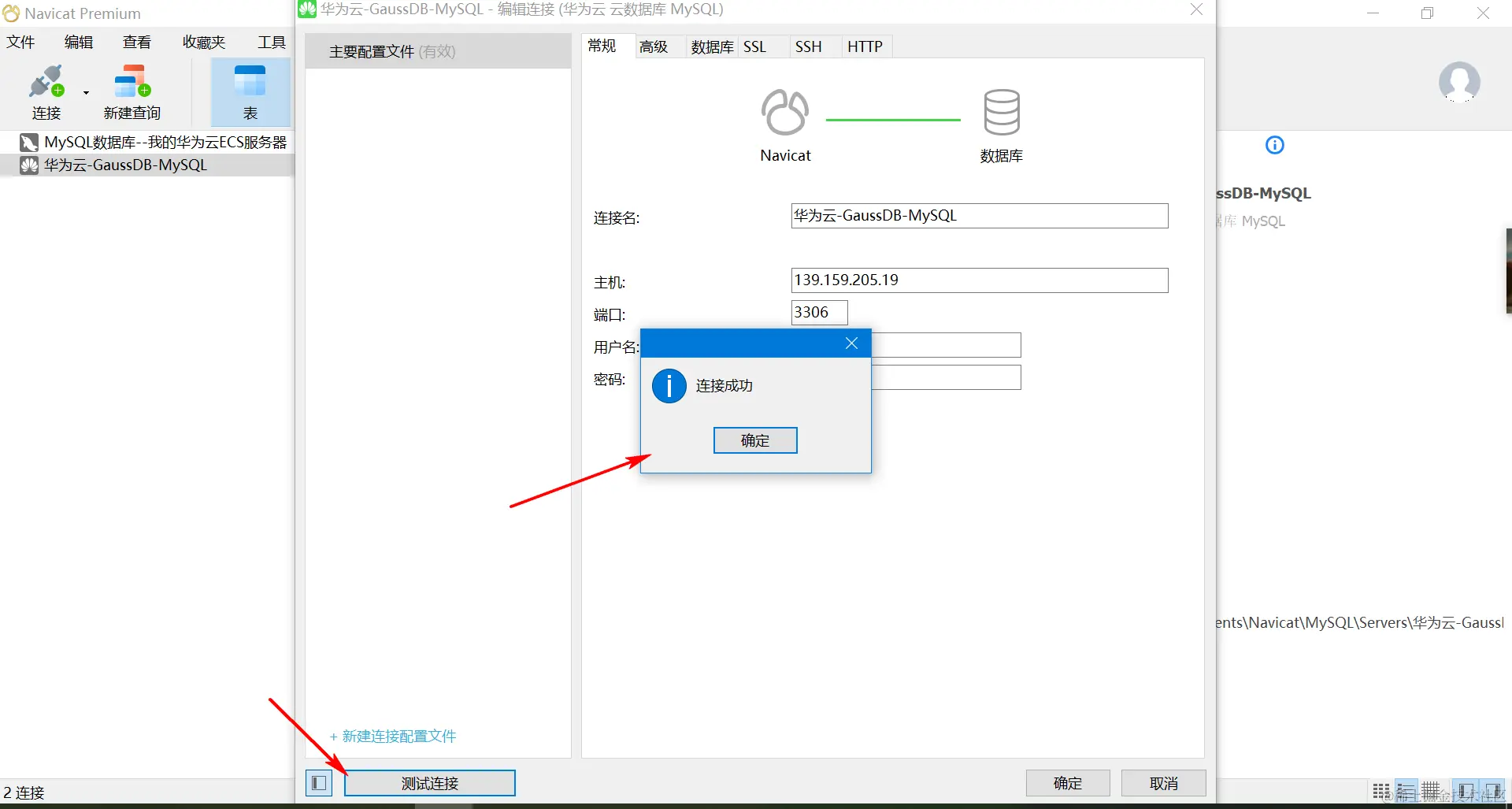Open the 收藏夹 menu

204,42
